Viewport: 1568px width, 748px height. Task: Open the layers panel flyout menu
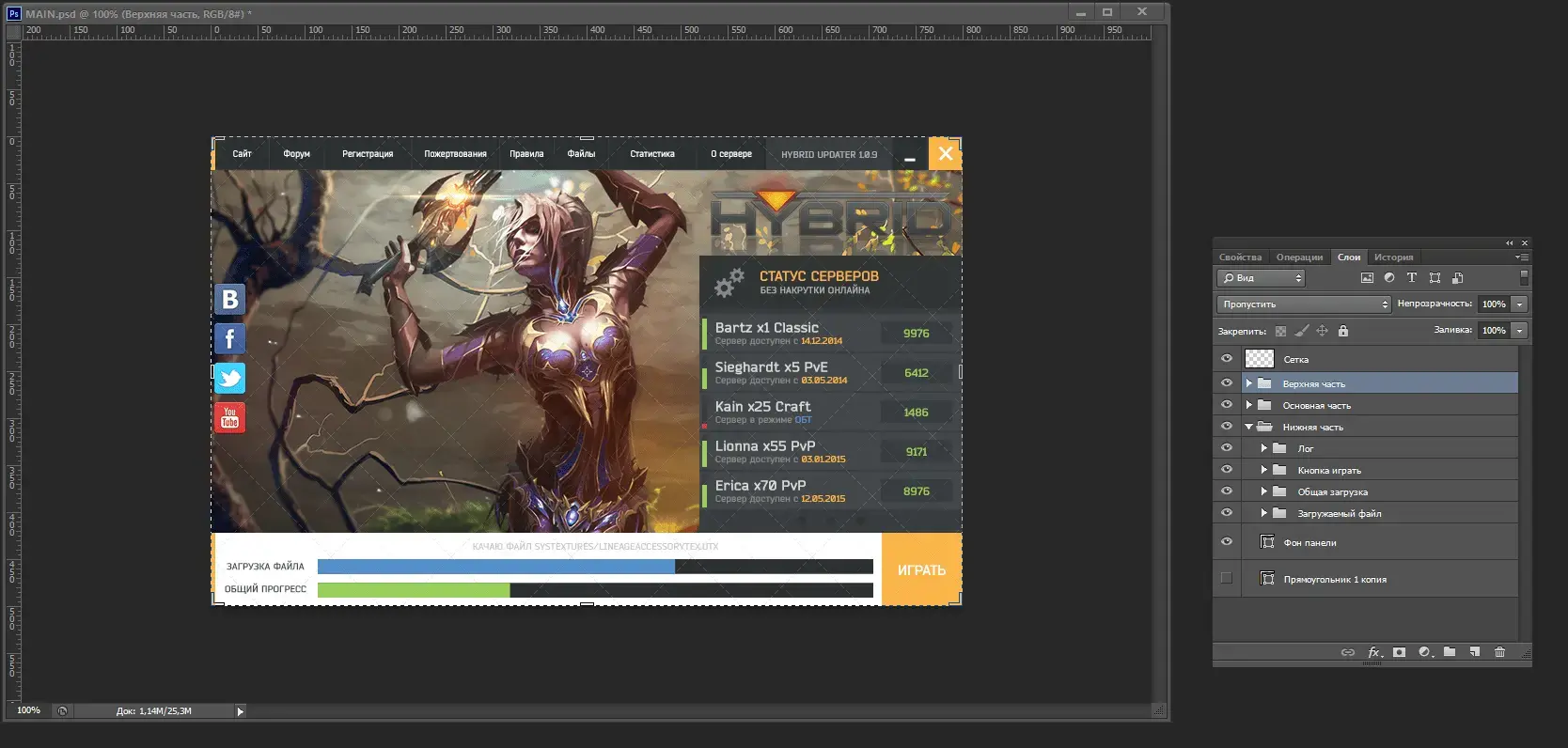point(1522,257)
